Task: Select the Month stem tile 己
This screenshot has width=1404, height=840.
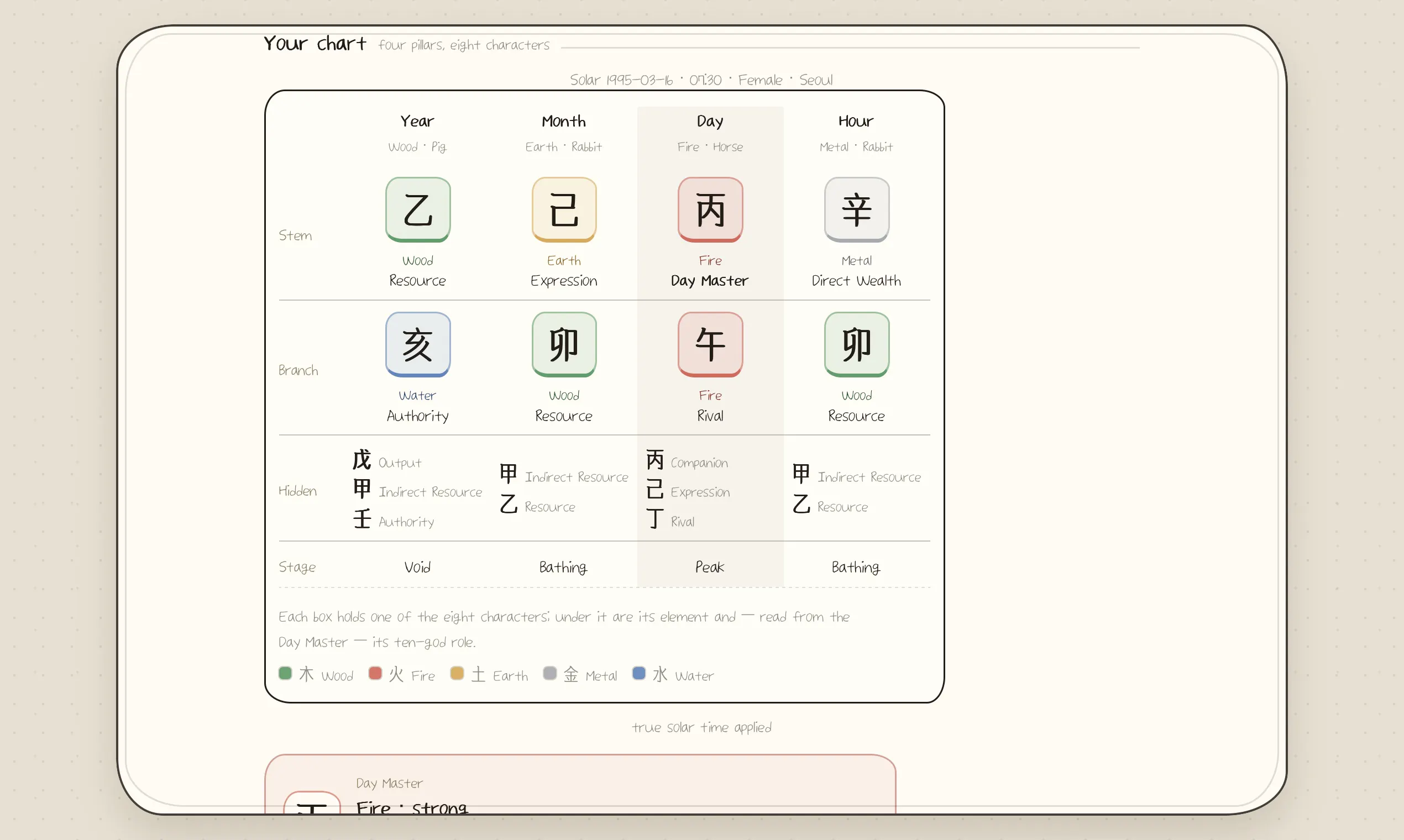Action: [564, 209]
